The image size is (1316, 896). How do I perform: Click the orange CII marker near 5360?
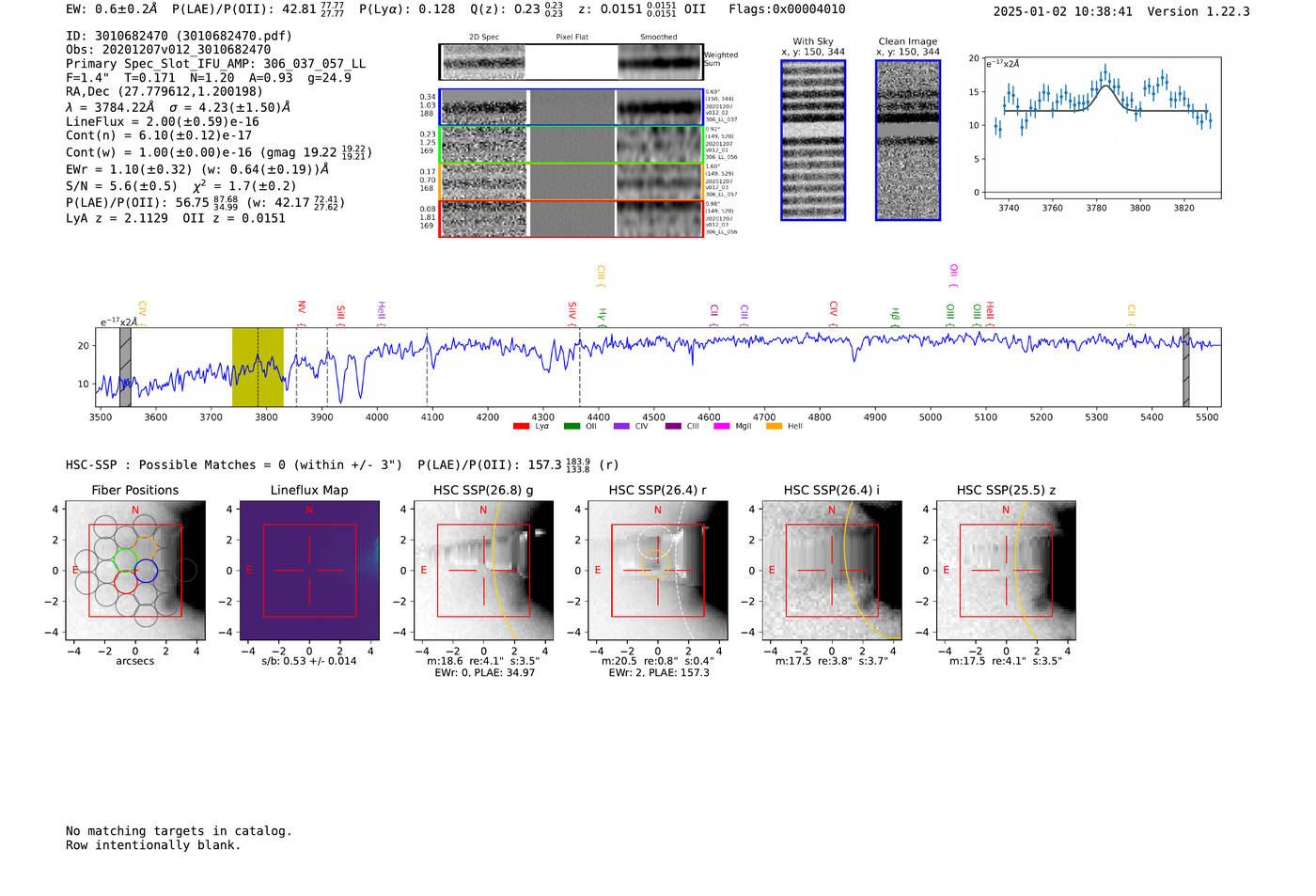pyautogui.click(x=1131, y=315)
